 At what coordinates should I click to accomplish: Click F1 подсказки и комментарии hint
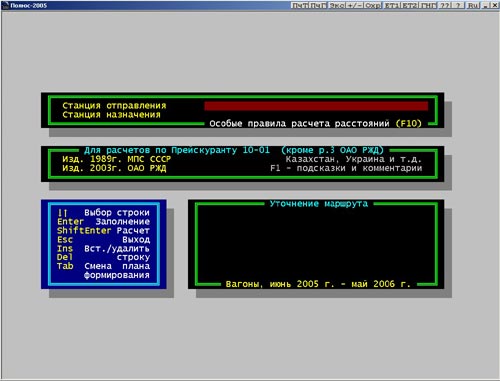[346, 168]
